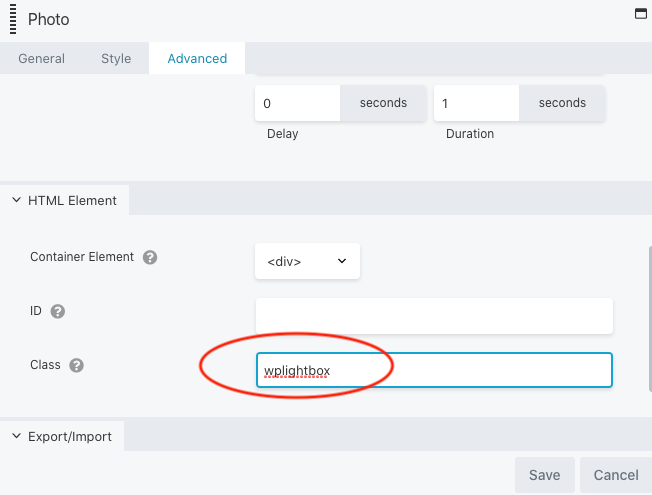This screenshot has width=652, height=495.
Task: Select the Advanced tab
Action: tap(197, 58)
